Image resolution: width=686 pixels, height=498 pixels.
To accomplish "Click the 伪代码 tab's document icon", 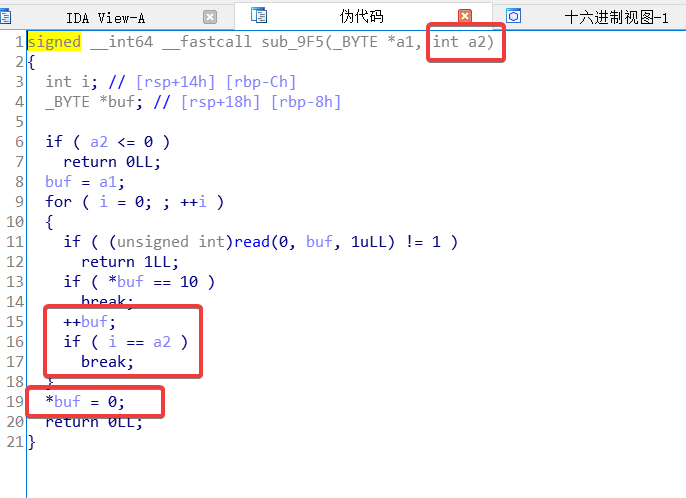I will [260, 16].
